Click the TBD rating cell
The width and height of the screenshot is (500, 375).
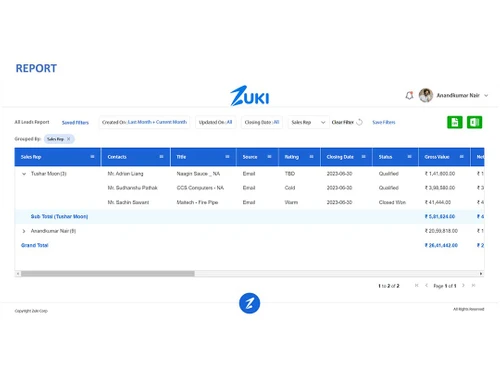pyautogui.click(x=290, y=174)
